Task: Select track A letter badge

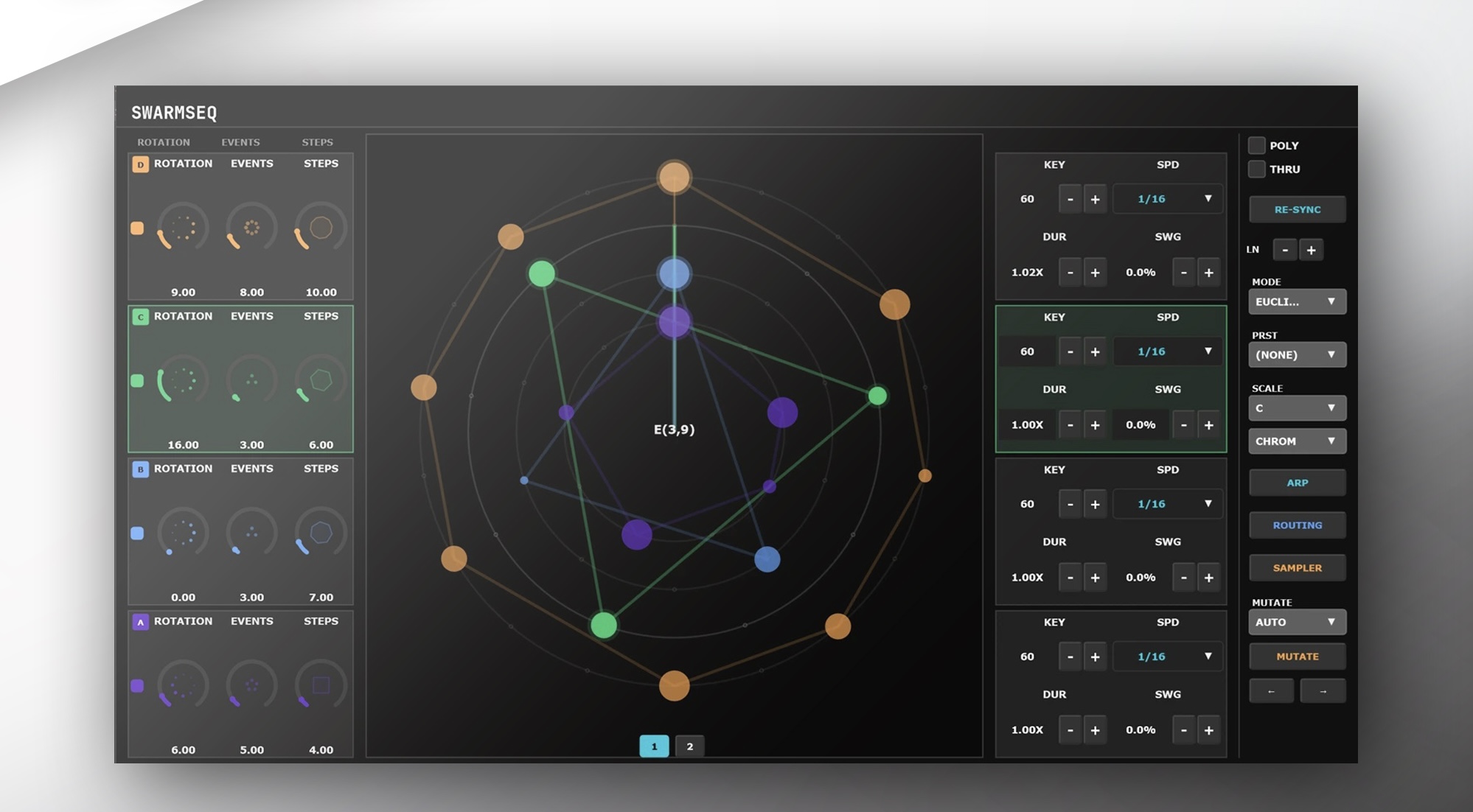Action: [x=140, y=622]
